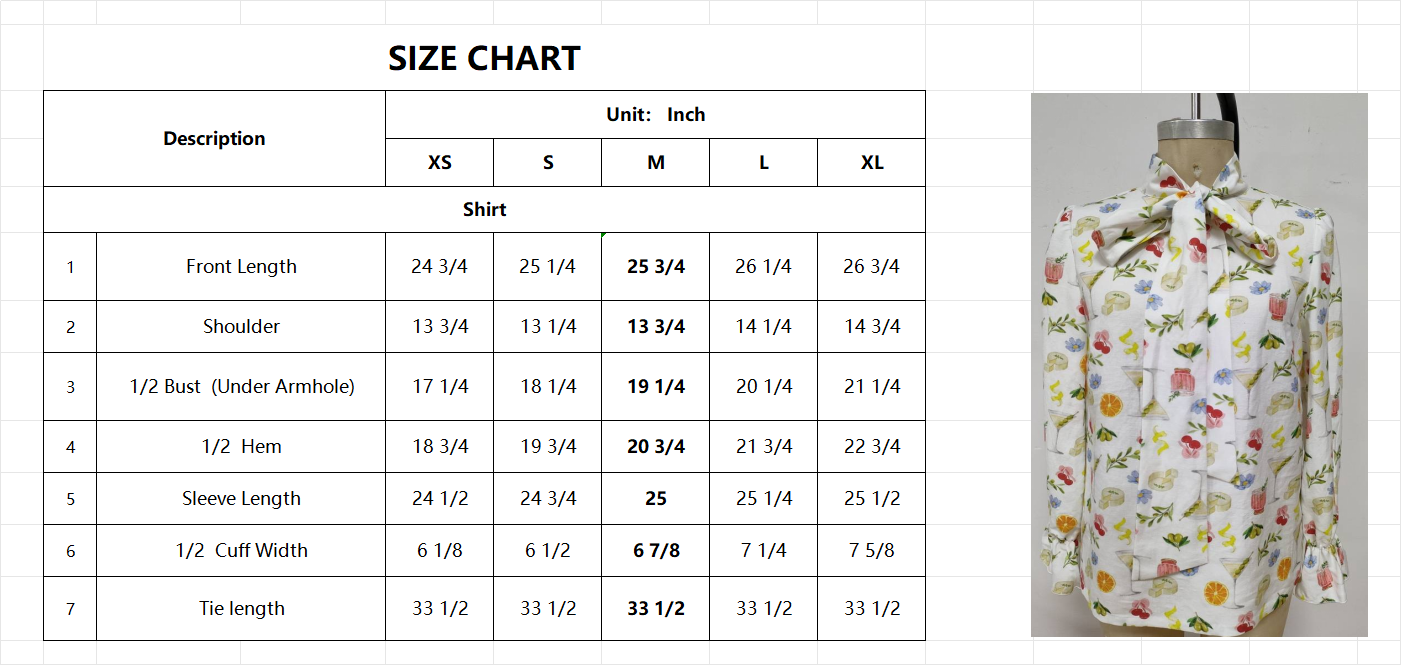The image size is (1401, 665).
Task: Select the Shoulder label cell
Action: click(241, 327)
